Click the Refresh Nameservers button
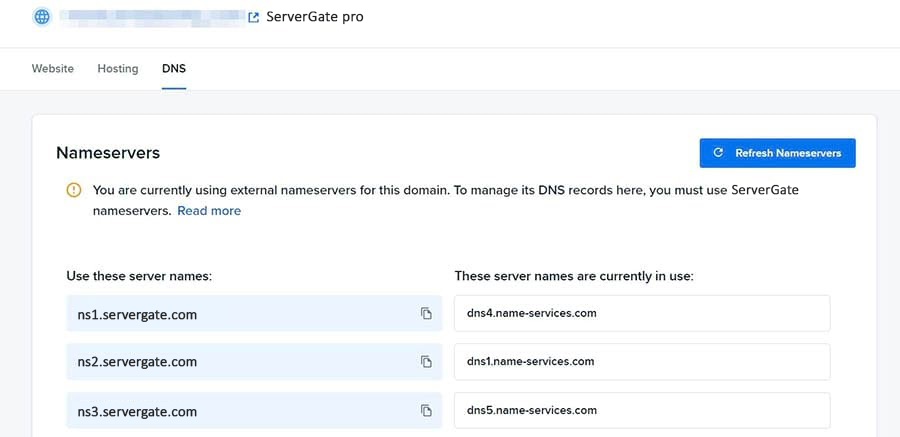Viewport: 900px width, 437px height. [x=777, y=153]
